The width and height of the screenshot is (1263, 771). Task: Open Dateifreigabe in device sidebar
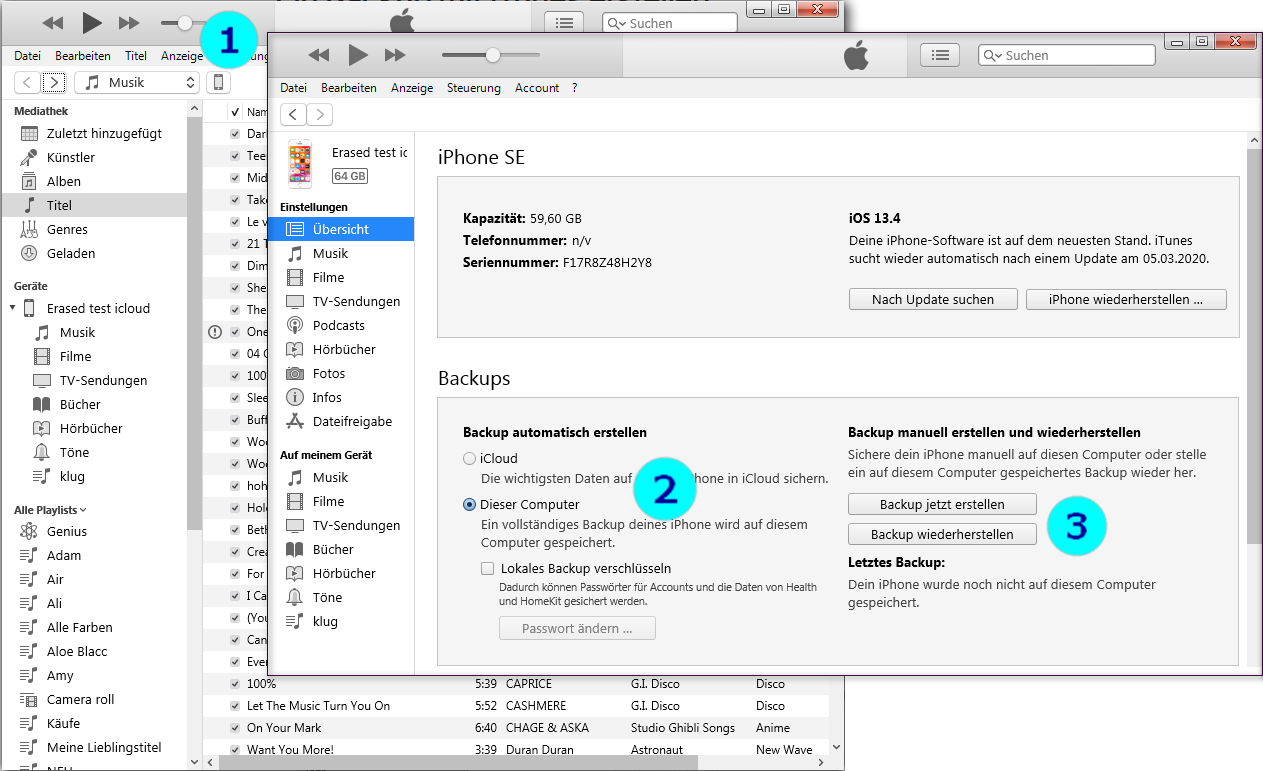342,421
